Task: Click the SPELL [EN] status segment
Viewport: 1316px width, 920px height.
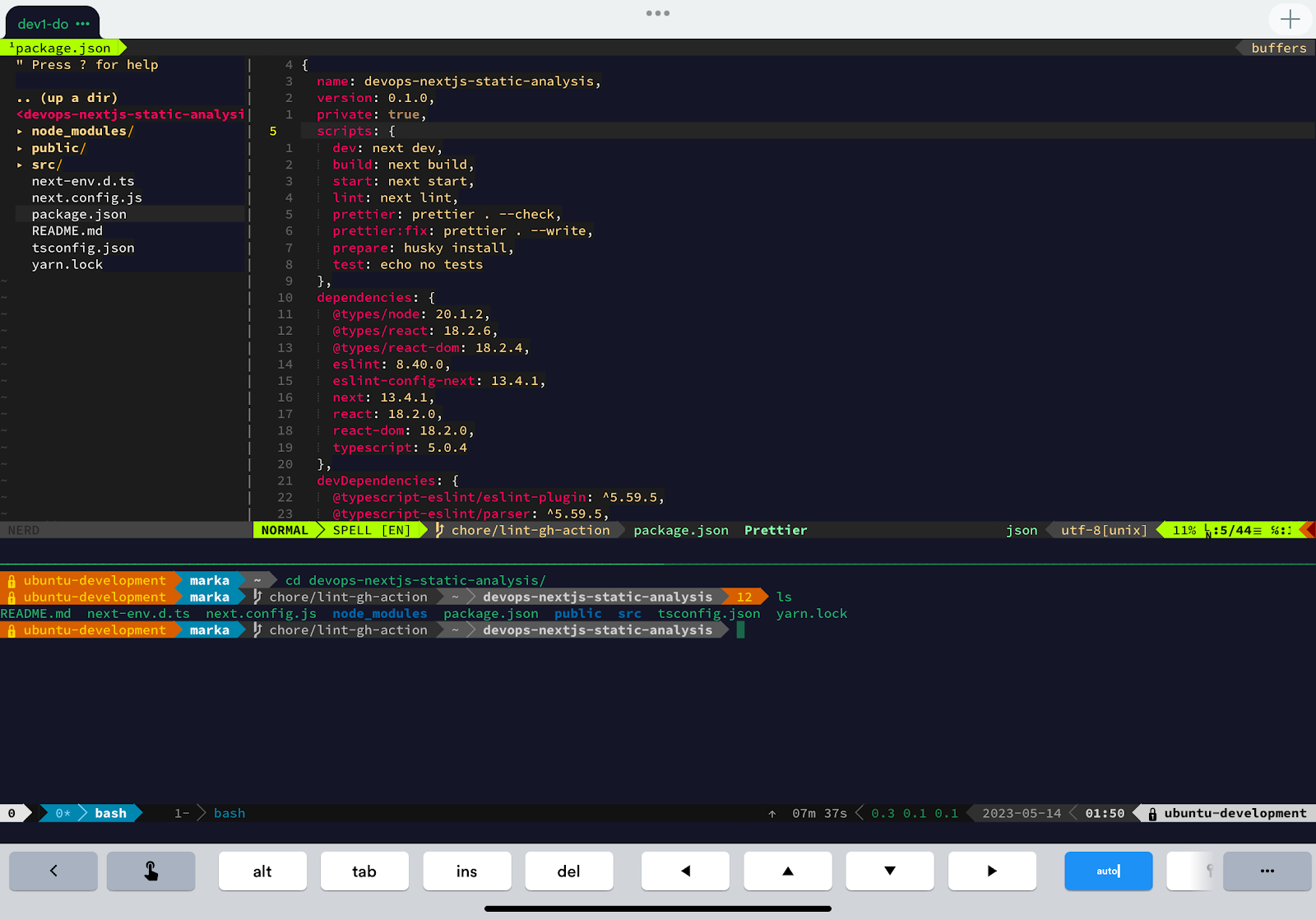Action: pyautogui.click(x=371, y=530)
